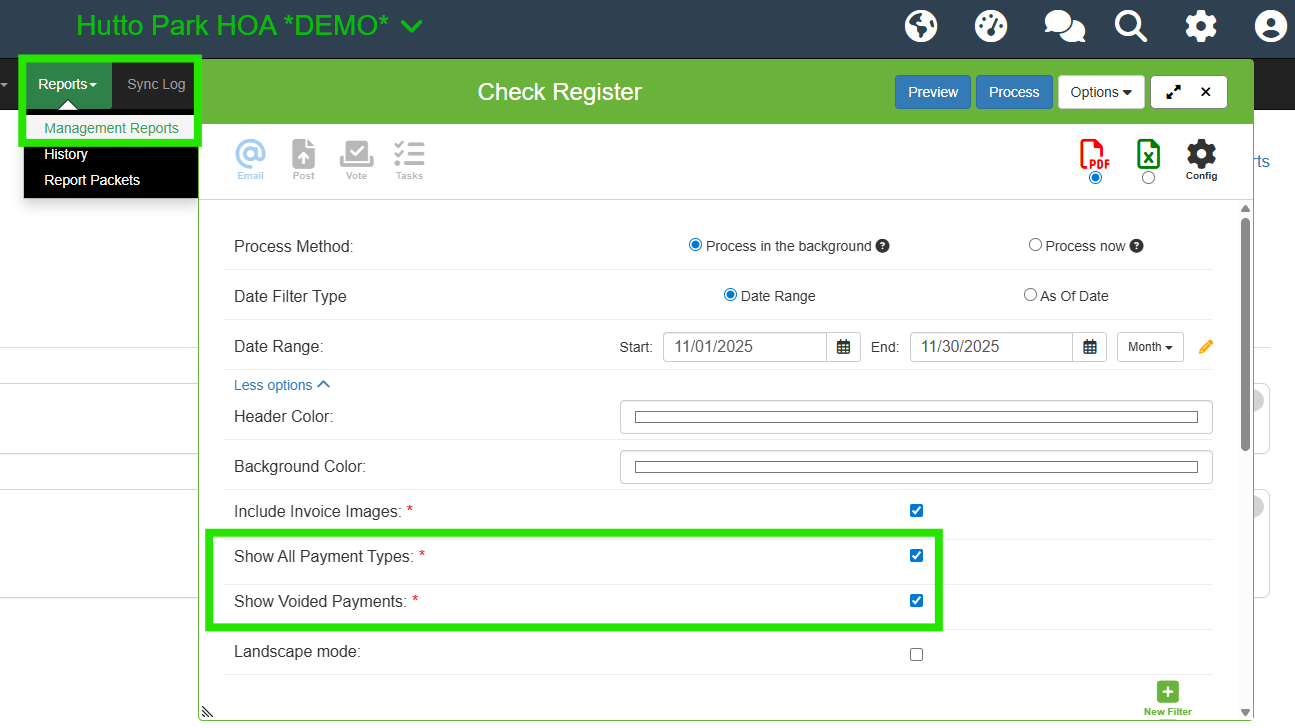Open the Start date calendar picker

tap(843, 346)
